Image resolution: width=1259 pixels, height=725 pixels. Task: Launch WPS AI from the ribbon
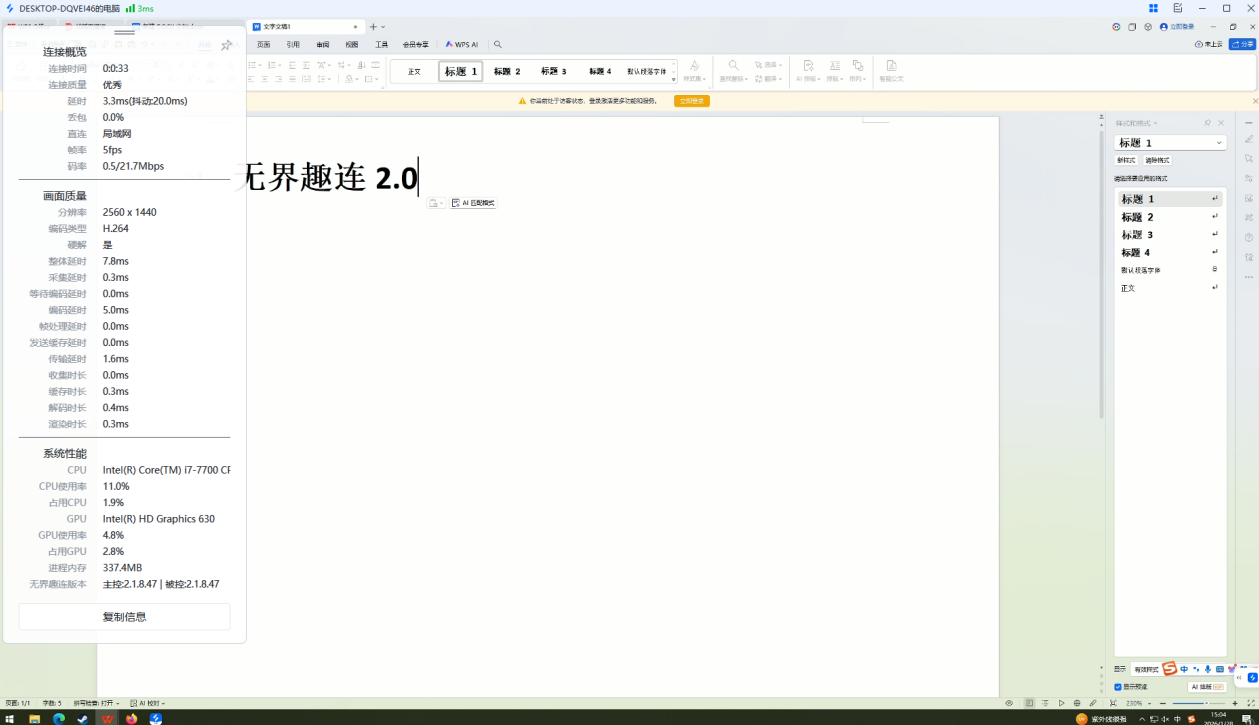[462, 45]
